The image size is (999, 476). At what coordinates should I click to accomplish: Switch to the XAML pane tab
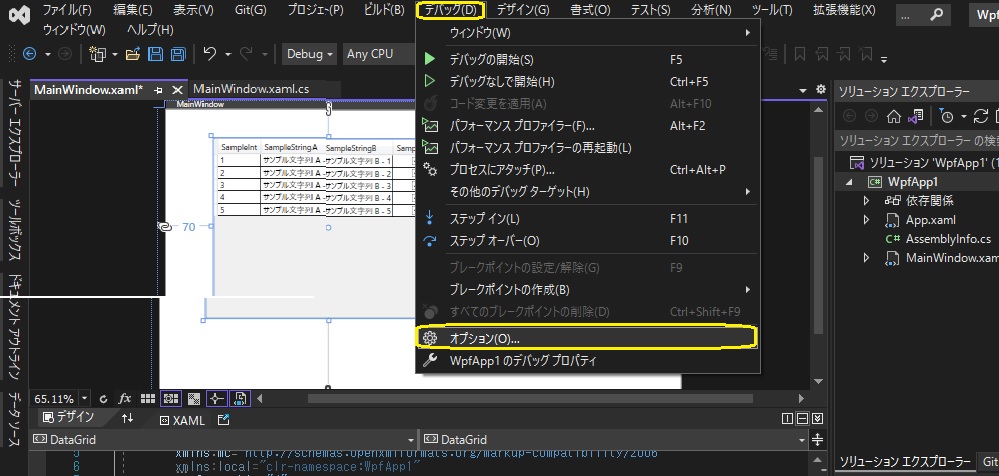pyautogui.click(x=182, y=421)
